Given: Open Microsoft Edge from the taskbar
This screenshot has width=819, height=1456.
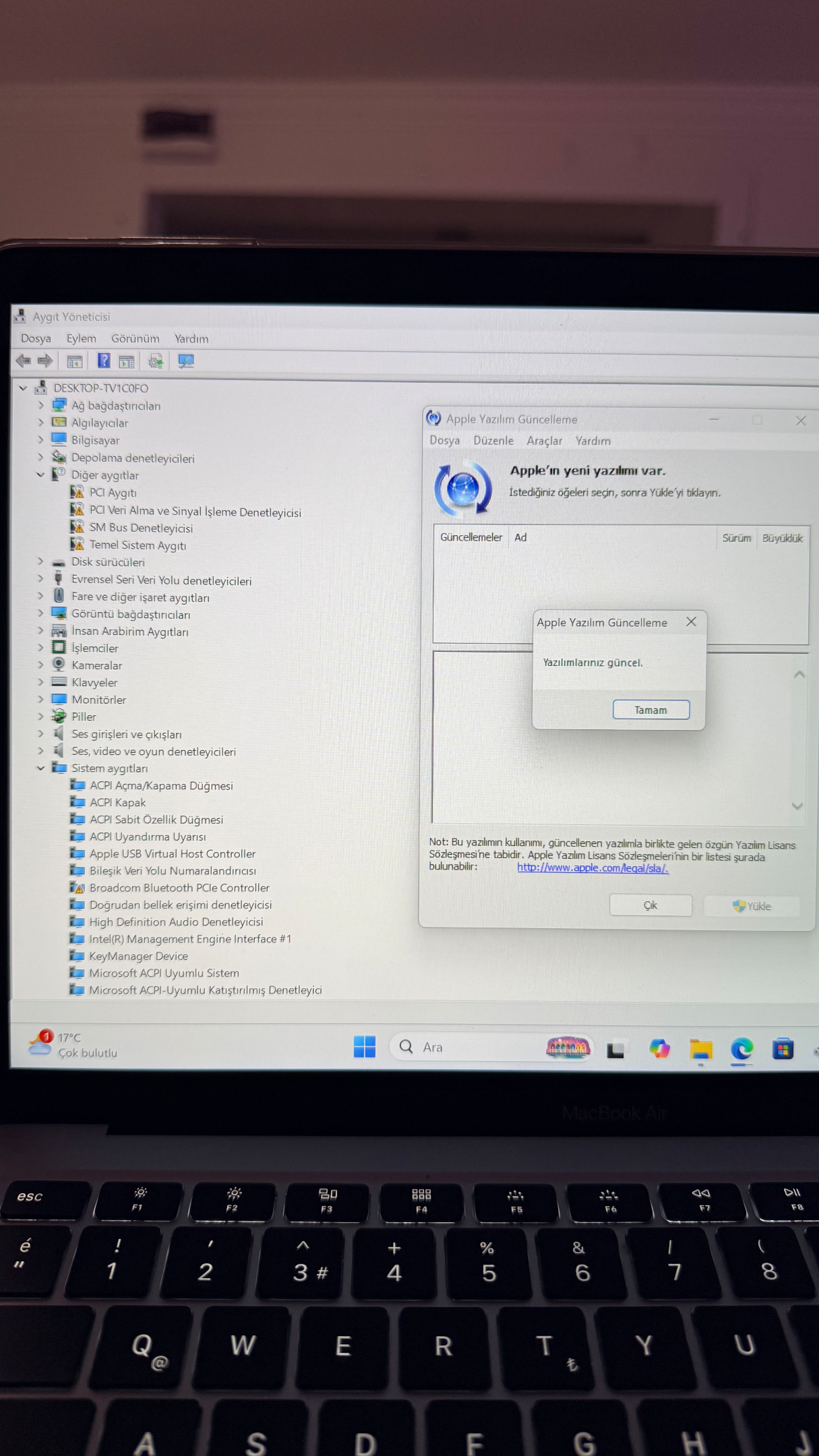Looking at the screenshot, I should (x=741, y=1049).
